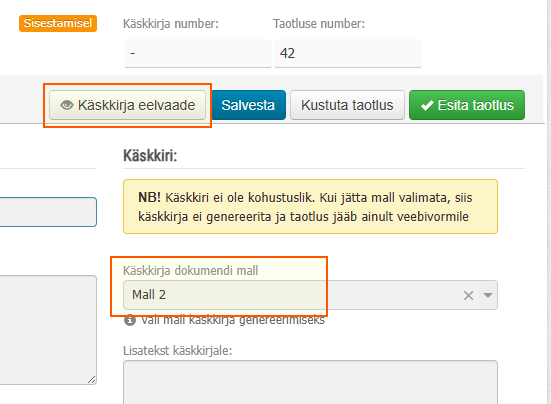Focus the Taotluse number field showing 42
The width and height of the screenshot is (551, 404).
point(348,53)
